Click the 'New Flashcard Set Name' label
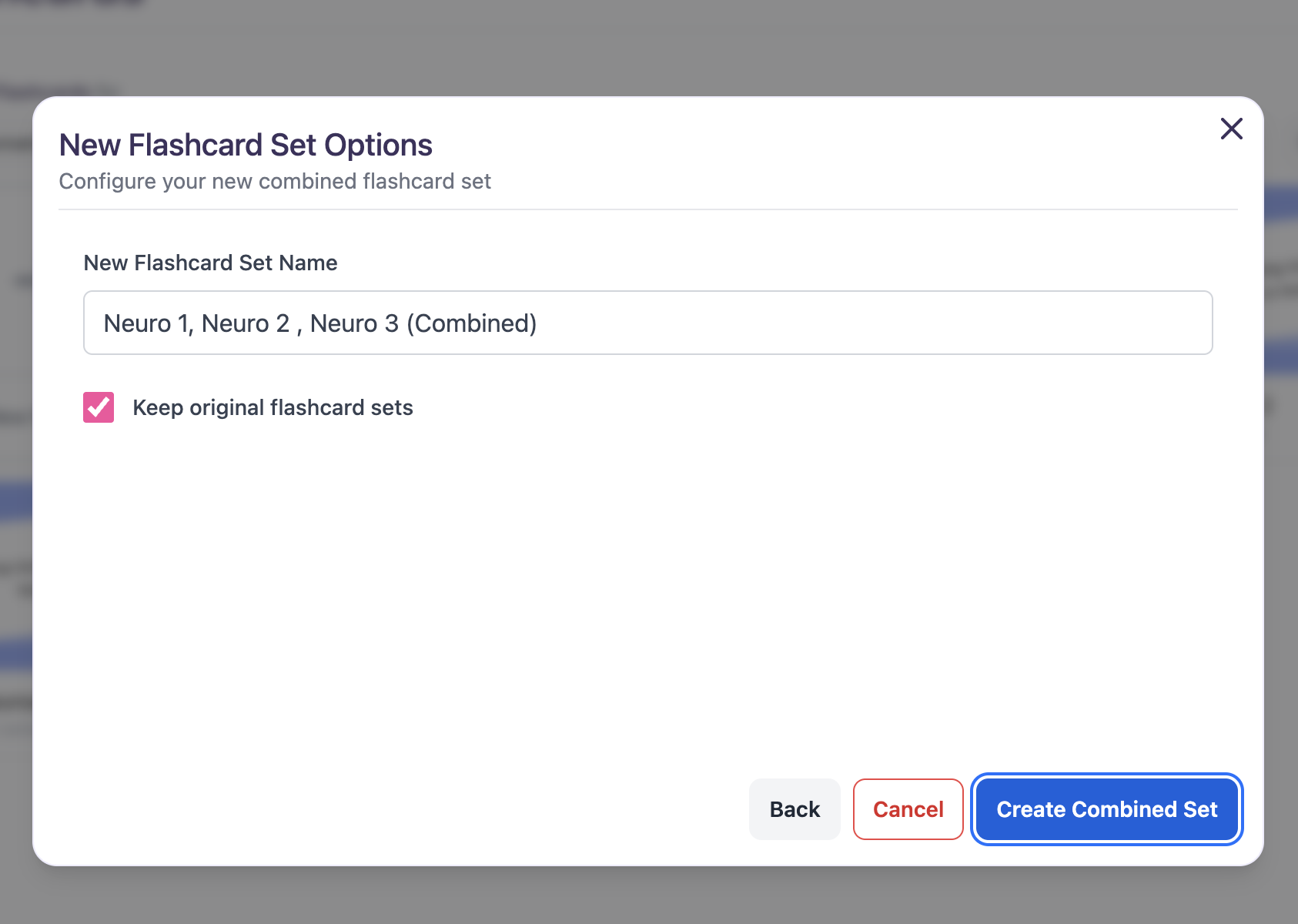 [x=210, y=263]
